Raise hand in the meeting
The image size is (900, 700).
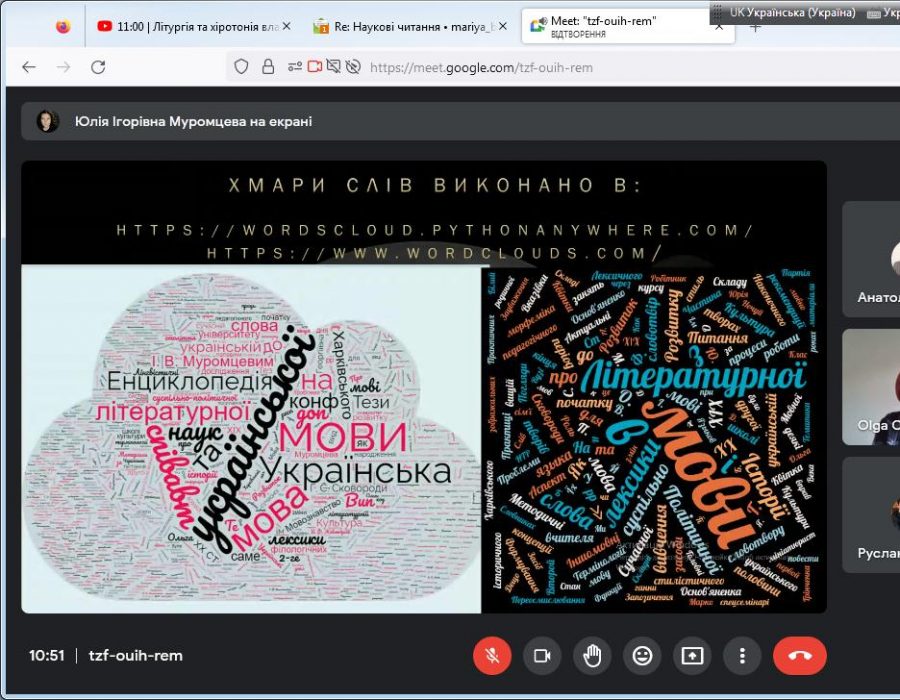[592, 656]
